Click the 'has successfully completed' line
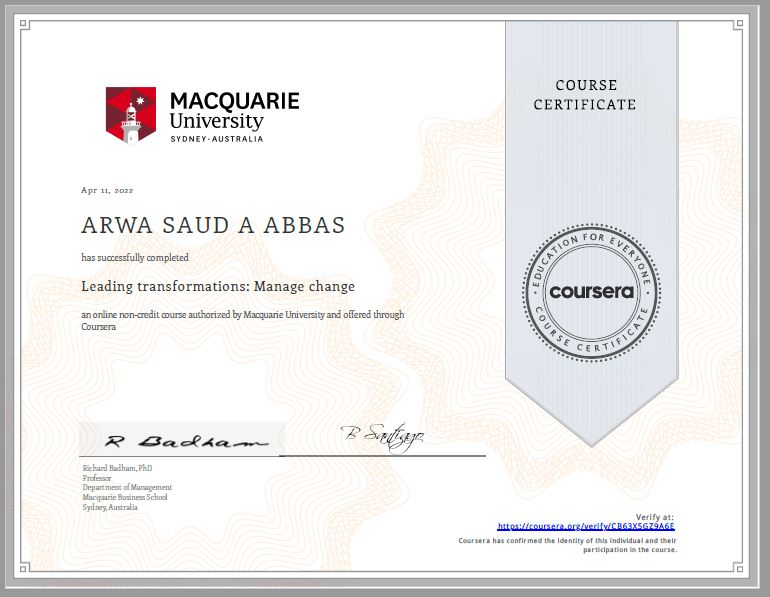The width and height of the screenshot is (770, 597). point(135,258)
